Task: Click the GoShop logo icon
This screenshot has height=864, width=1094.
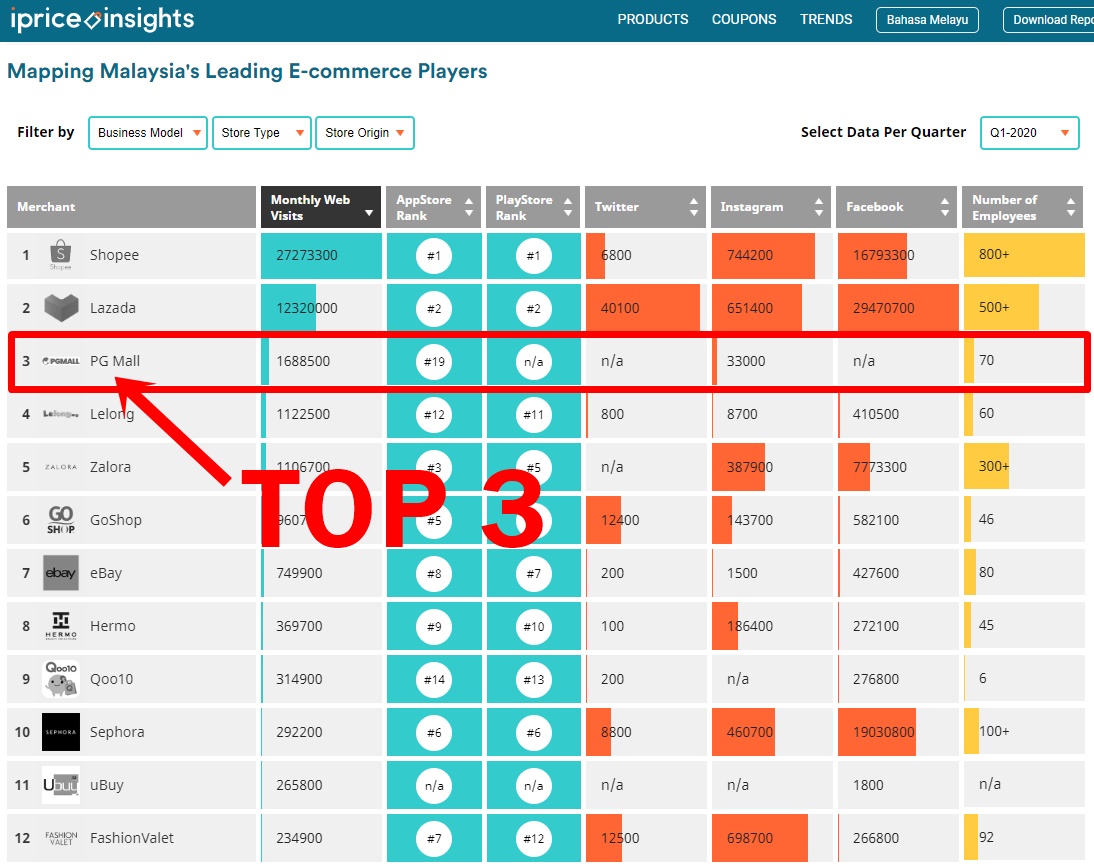Action: (61, 520)
